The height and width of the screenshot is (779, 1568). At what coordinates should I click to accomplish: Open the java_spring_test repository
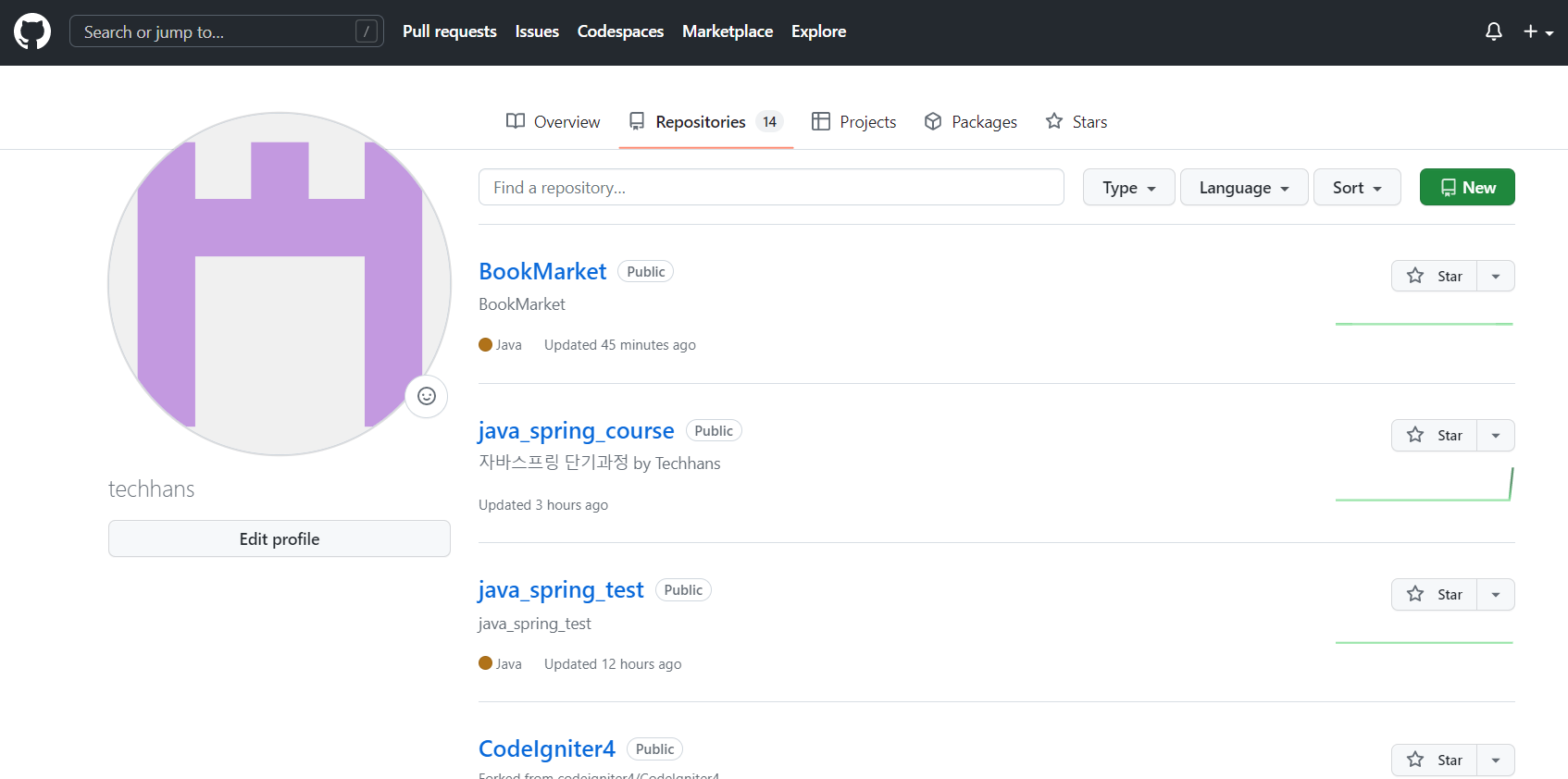[x=561, y=589]
